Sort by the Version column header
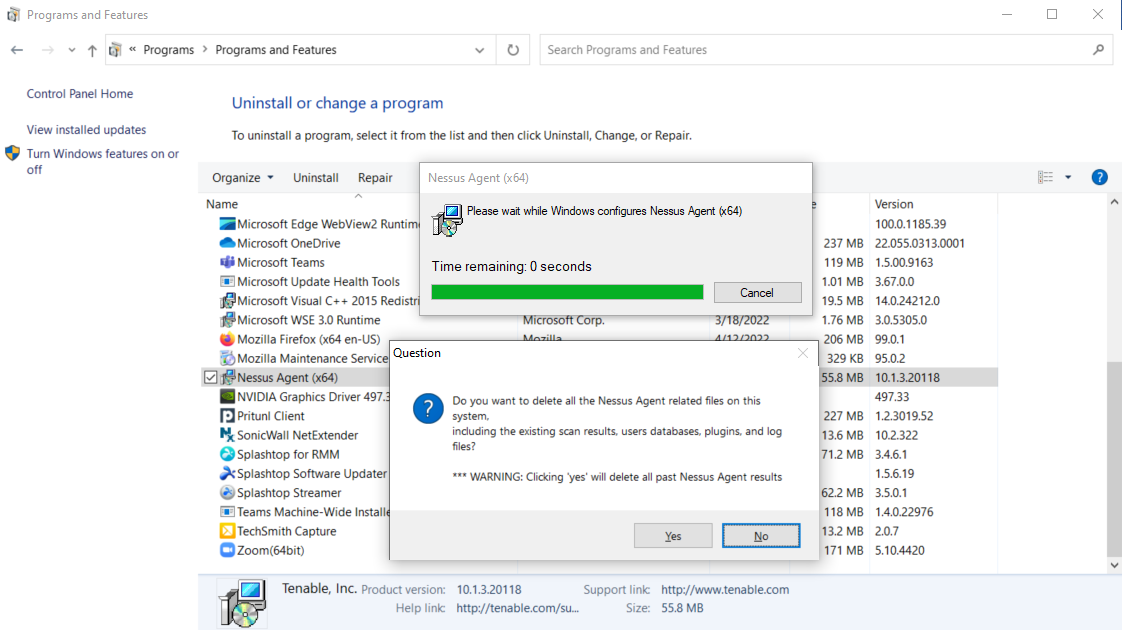This screenshot has height=630, width=1122. pos(894,204)
